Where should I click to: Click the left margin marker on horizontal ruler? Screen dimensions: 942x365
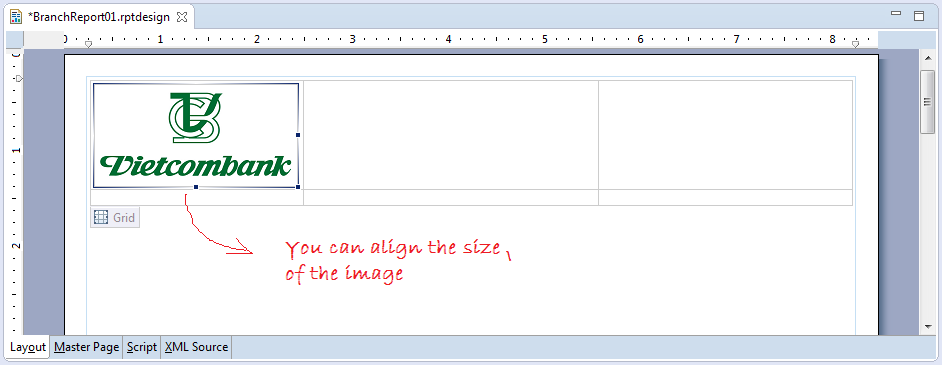pos(89,44)
